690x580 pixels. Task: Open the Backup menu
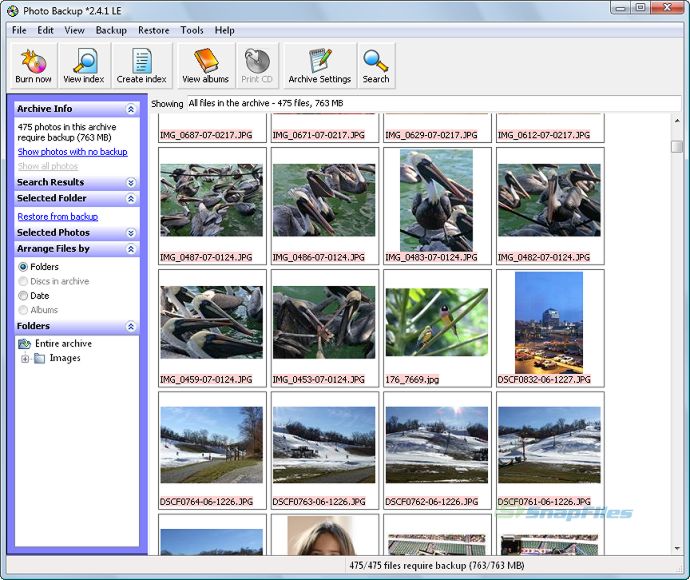111,30
